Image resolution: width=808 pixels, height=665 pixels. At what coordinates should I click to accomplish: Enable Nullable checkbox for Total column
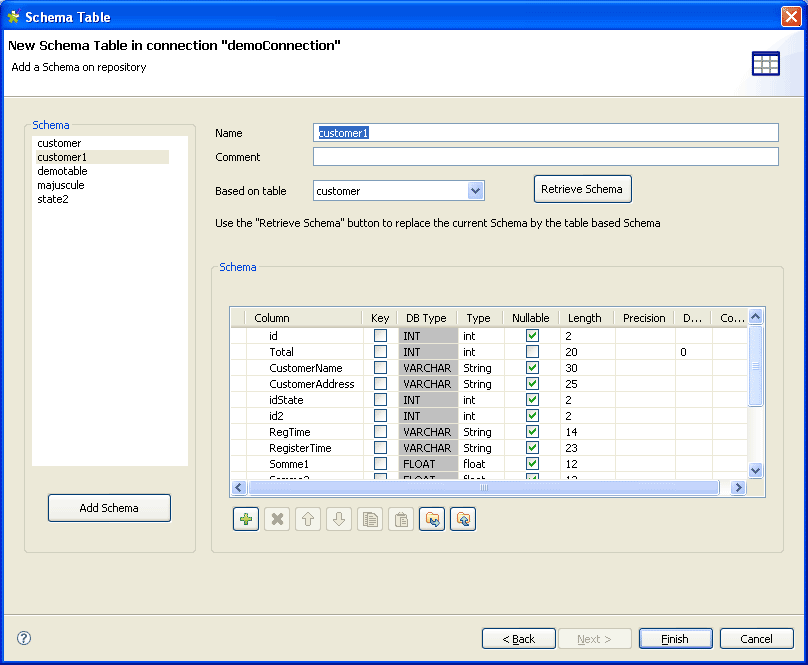click(x=532, y=352)
